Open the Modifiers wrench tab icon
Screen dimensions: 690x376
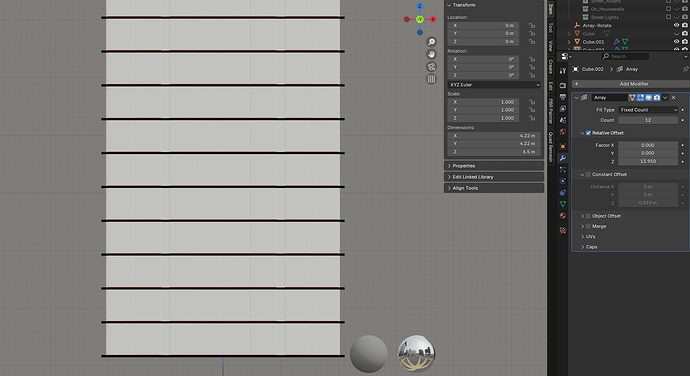[562, 158]
